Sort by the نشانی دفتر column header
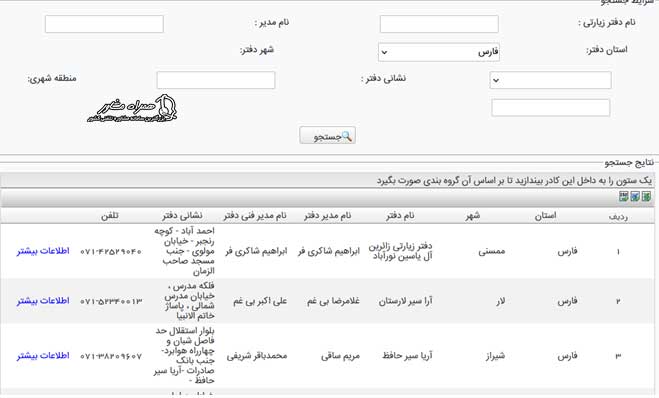 pyautogui.click(x=182, y=216)
